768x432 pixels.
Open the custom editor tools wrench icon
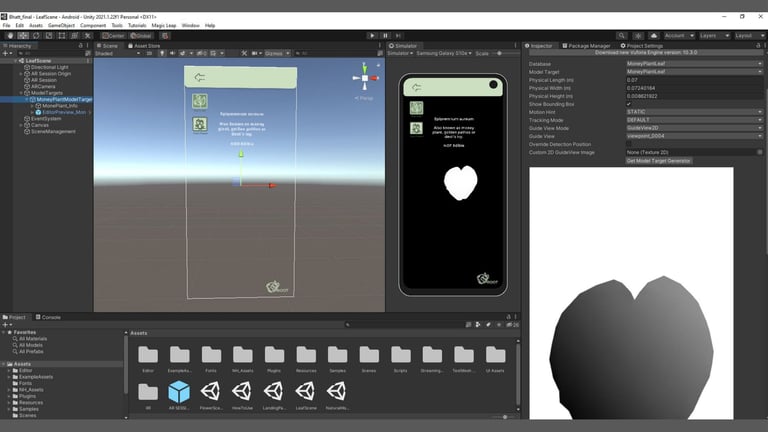pyautogui.click(x=87, y=36)
